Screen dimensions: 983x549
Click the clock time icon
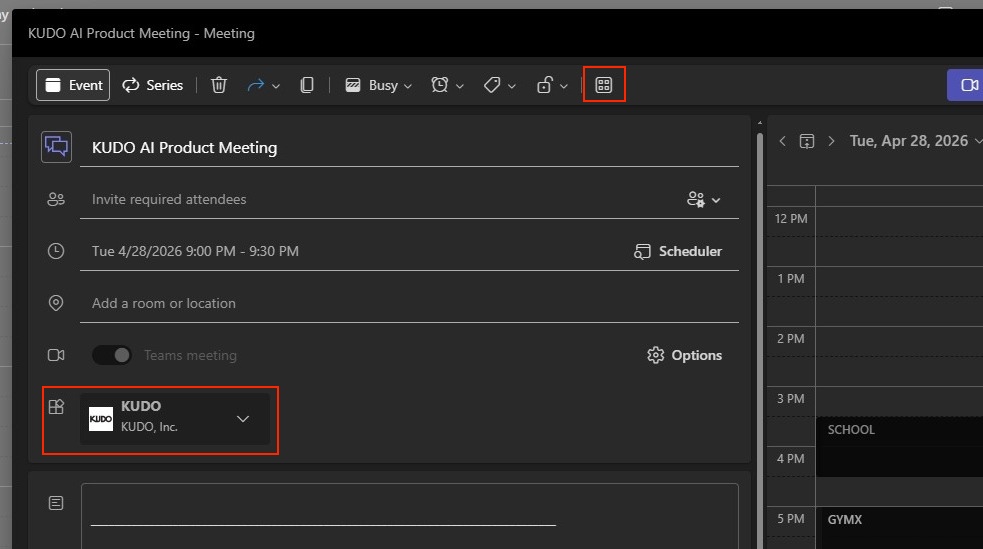[x=56, y=251]
